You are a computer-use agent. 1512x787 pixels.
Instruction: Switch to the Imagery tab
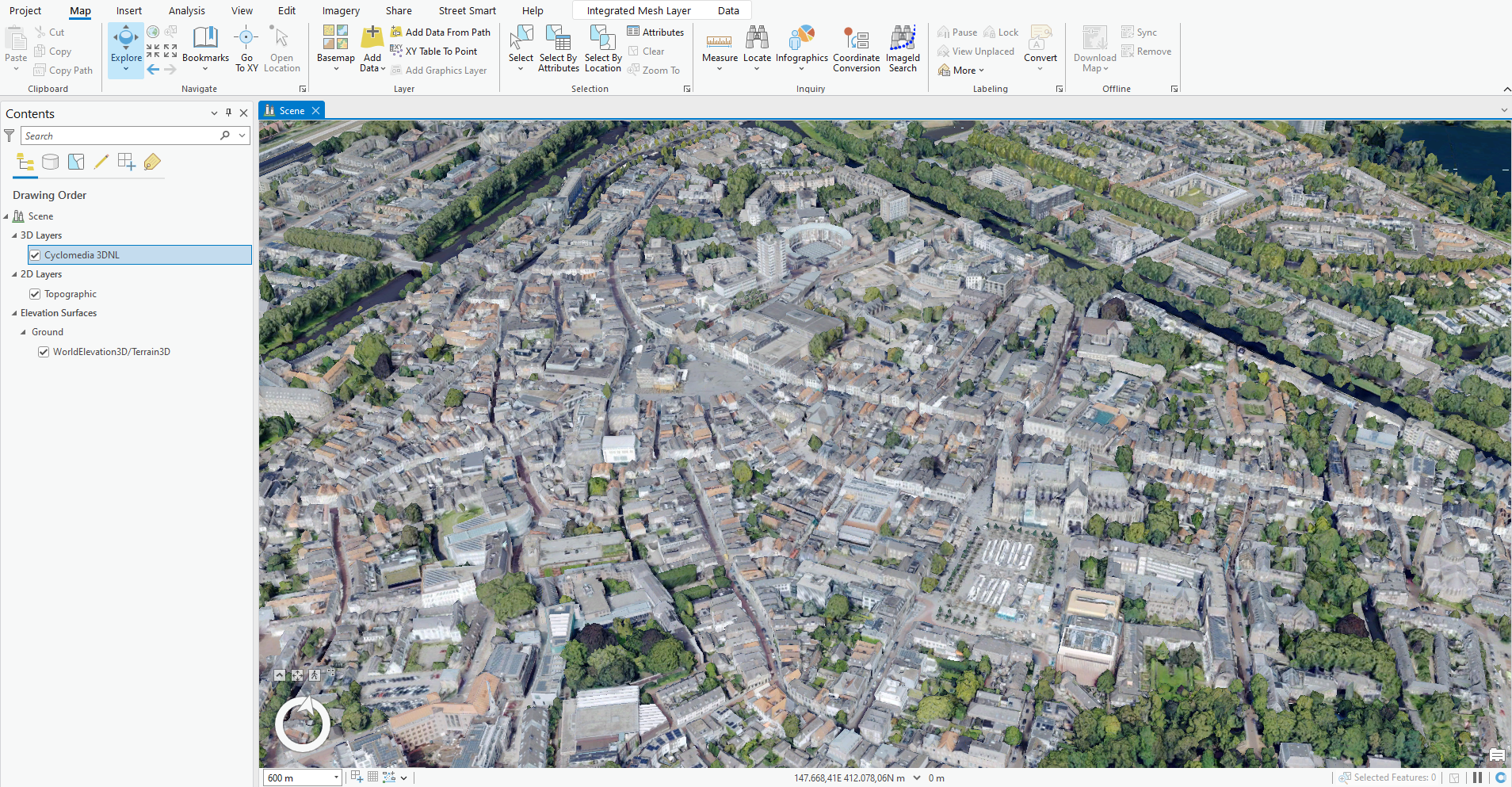[341, 11]
